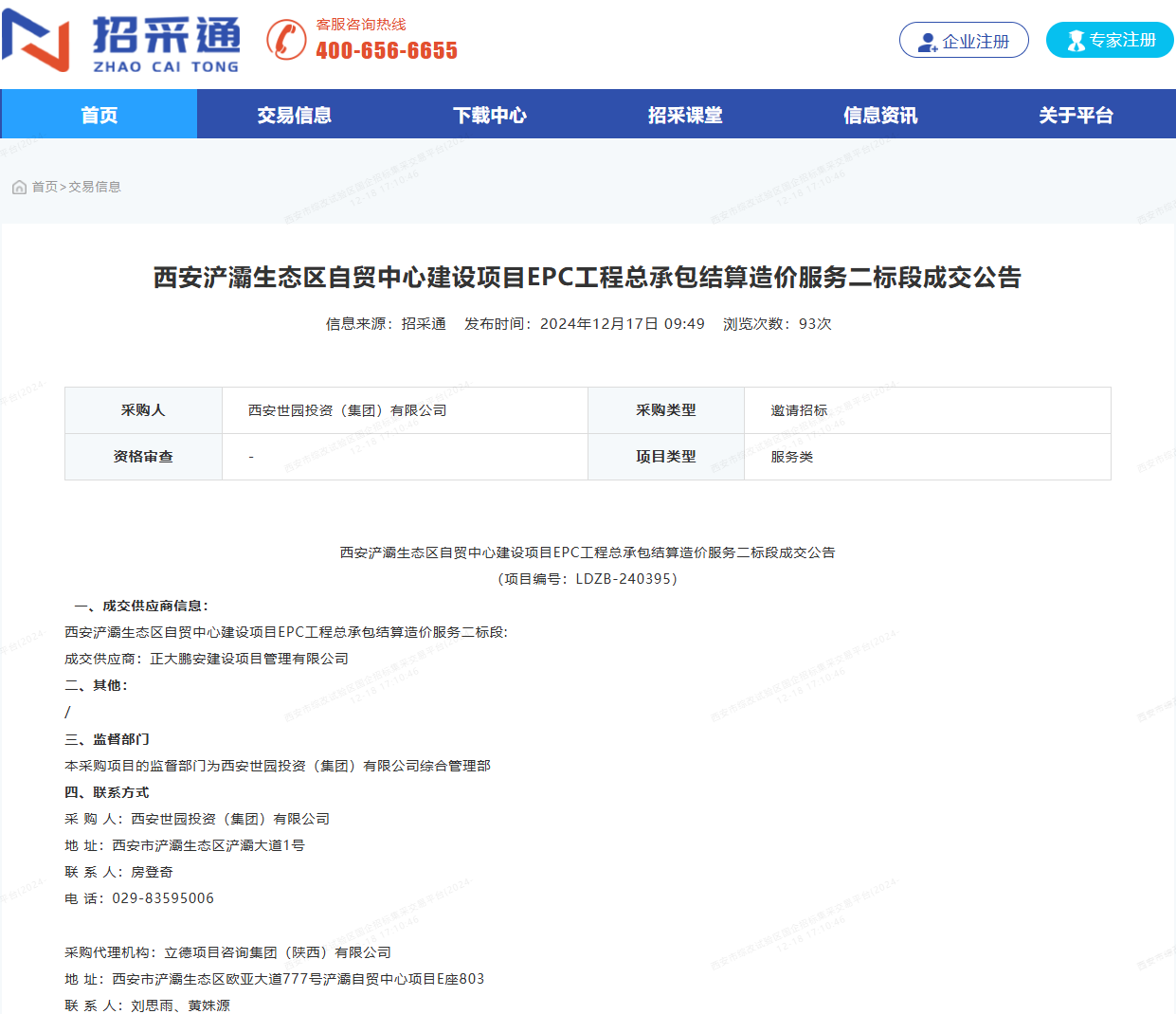
Task: Click the expert icon in 专家注册
Action: tap(1076, 41)
